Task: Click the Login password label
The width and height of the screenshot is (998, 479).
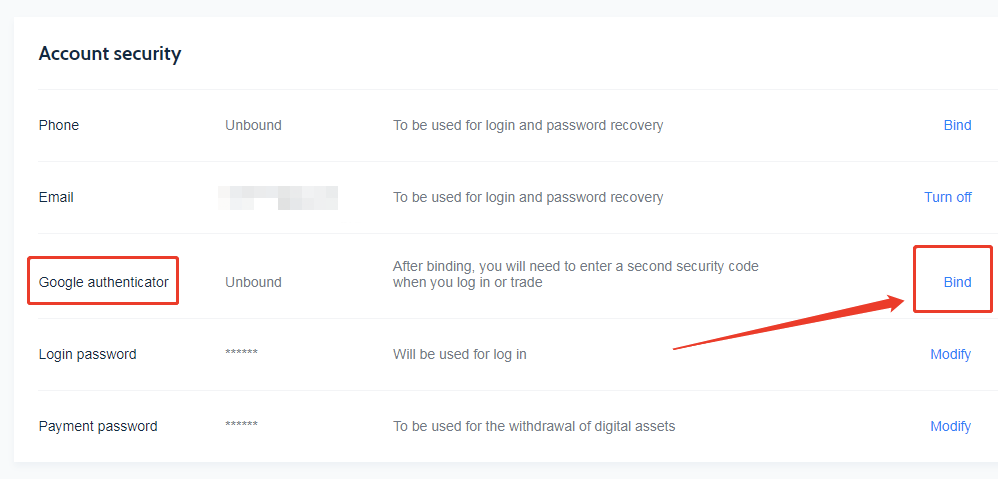Action: [x=88, y=354]
